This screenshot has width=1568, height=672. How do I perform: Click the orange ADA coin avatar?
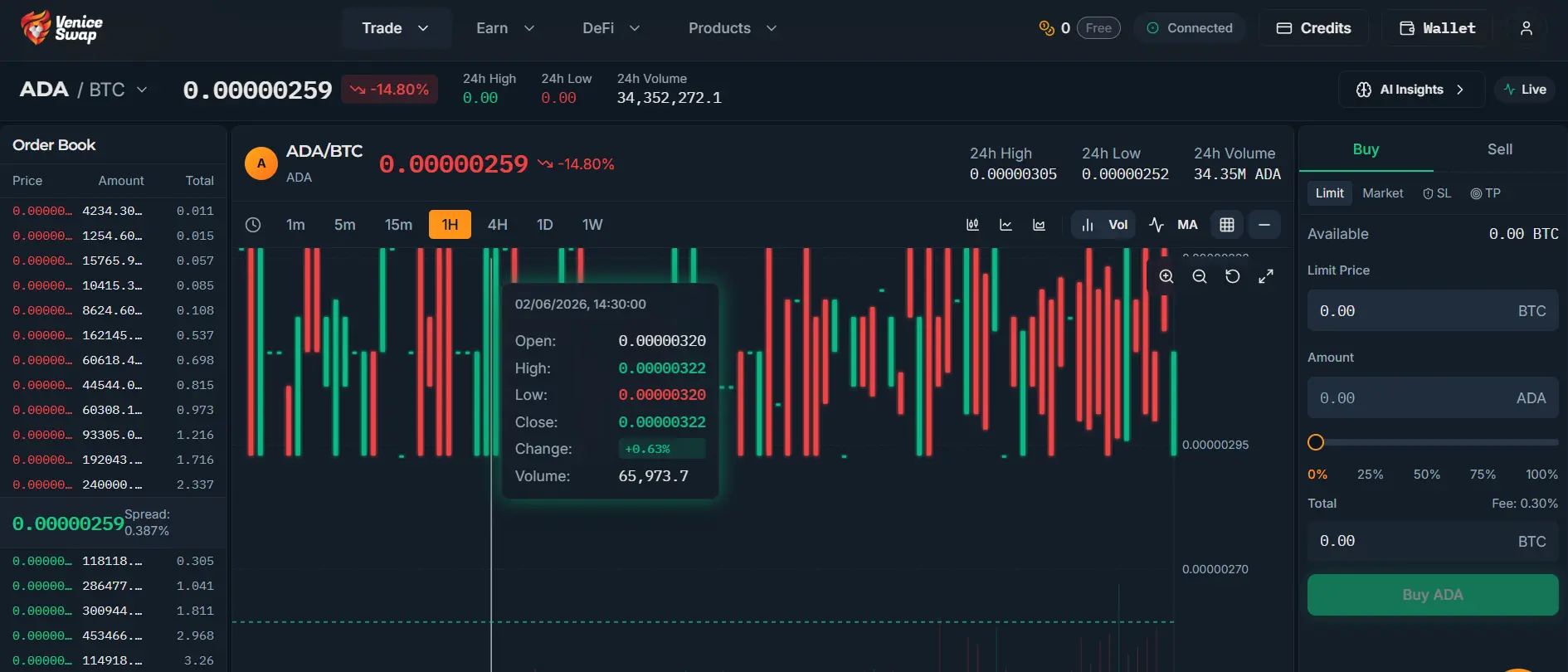tap(261, 163)
